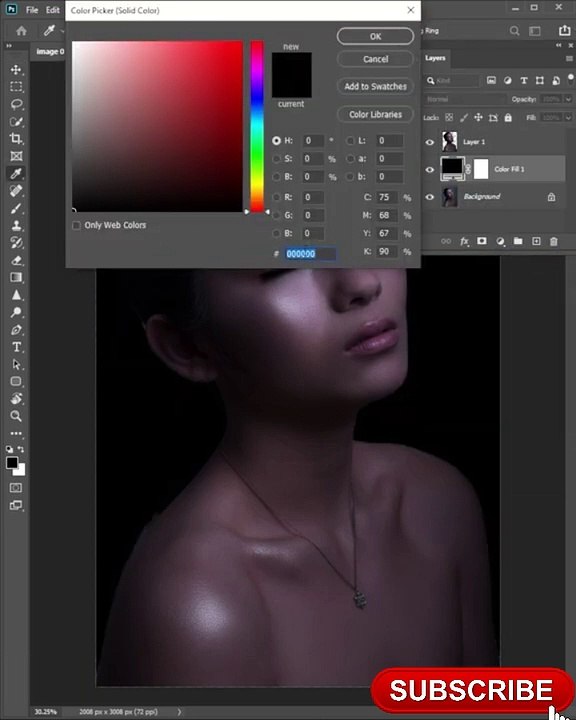The width and height of the screenshot is (576, 720).
Task: Select the Rectangle shape tool
Action: [x=16, y=382]
